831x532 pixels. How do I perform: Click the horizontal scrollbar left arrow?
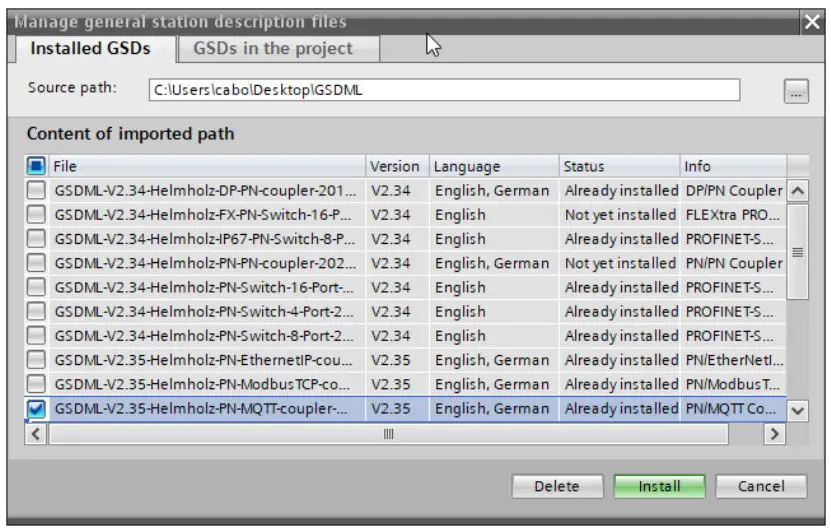[x=36, y=435]
